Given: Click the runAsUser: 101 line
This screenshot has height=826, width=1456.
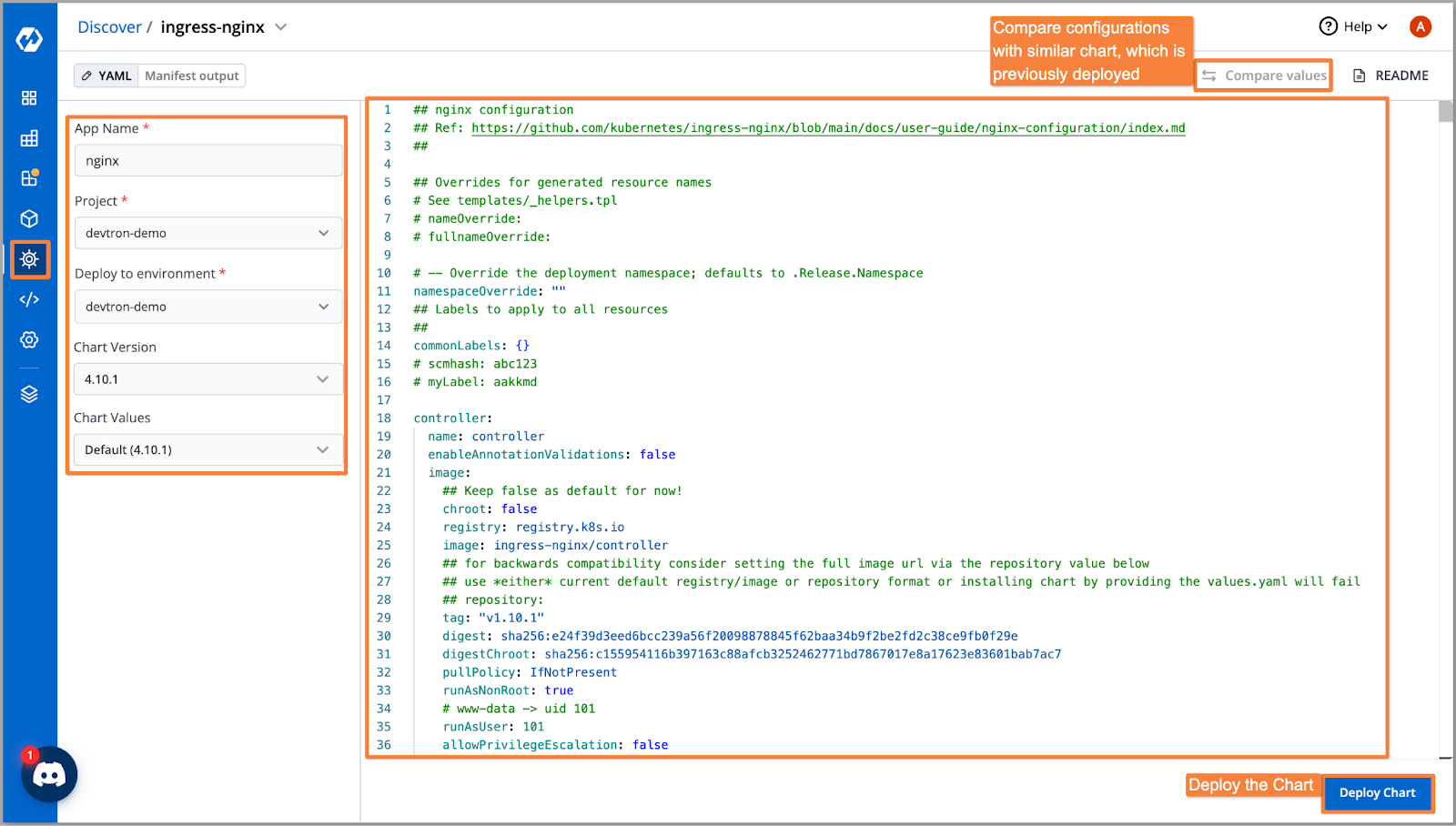Looking at the screenshot, I should coord(493,727).
